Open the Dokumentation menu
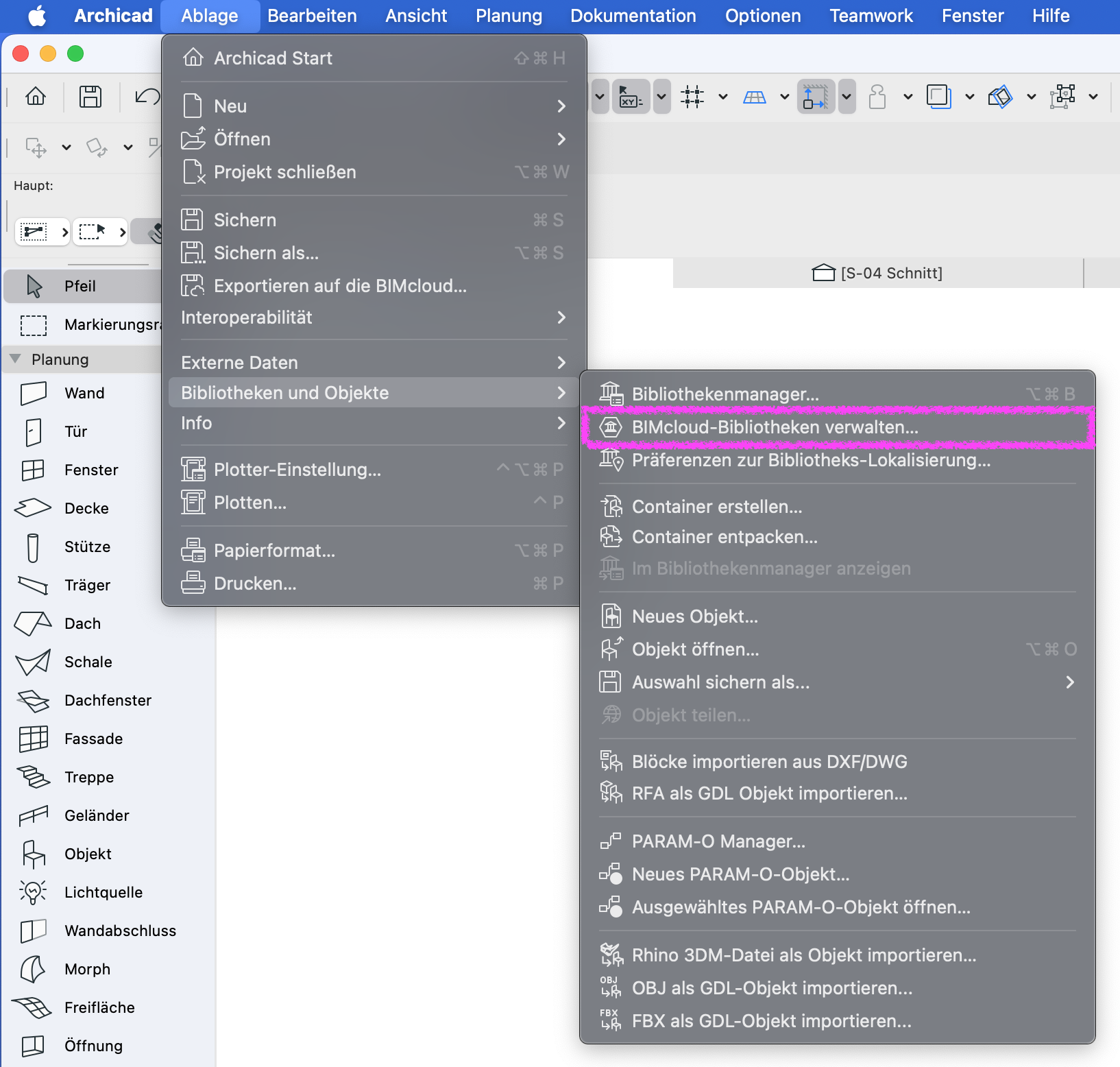The height and width of the screenshot is (1067, 1120). click(633, 16)
